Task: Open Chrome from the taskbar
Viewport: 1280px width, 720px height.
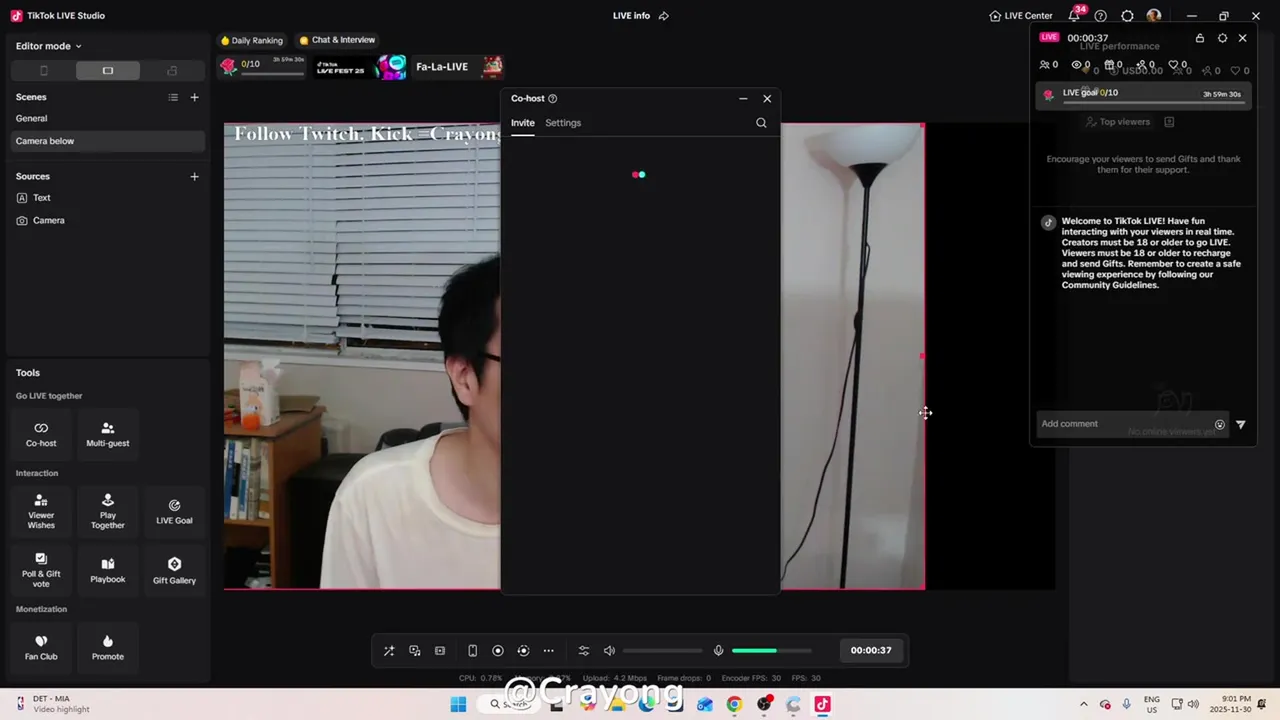Action: [734, 705]
